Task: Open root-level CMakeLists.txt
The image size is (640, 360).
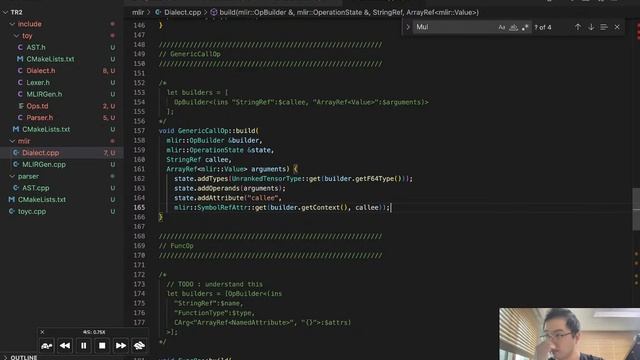Action: pyautogui.click(x=42, y=200)
